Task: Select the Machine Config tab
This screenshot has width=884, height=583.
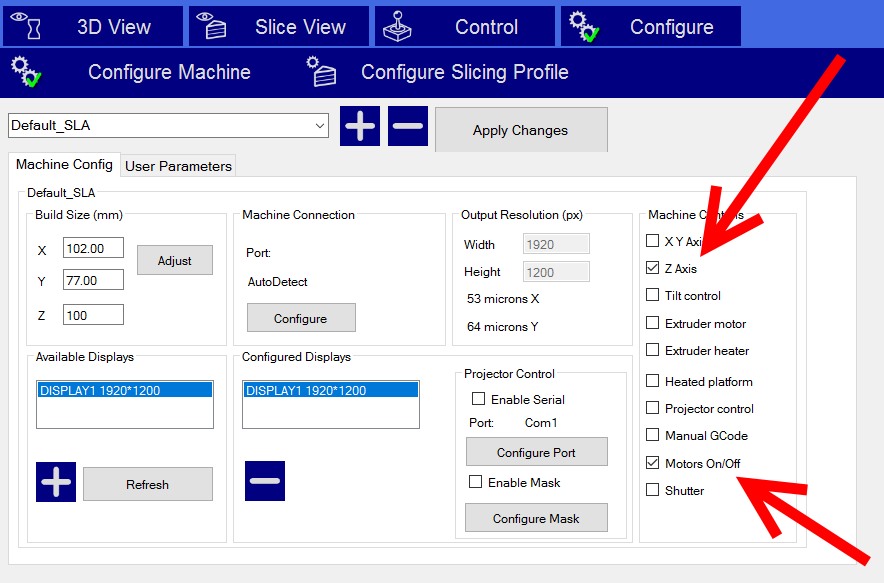Action: 64,164
